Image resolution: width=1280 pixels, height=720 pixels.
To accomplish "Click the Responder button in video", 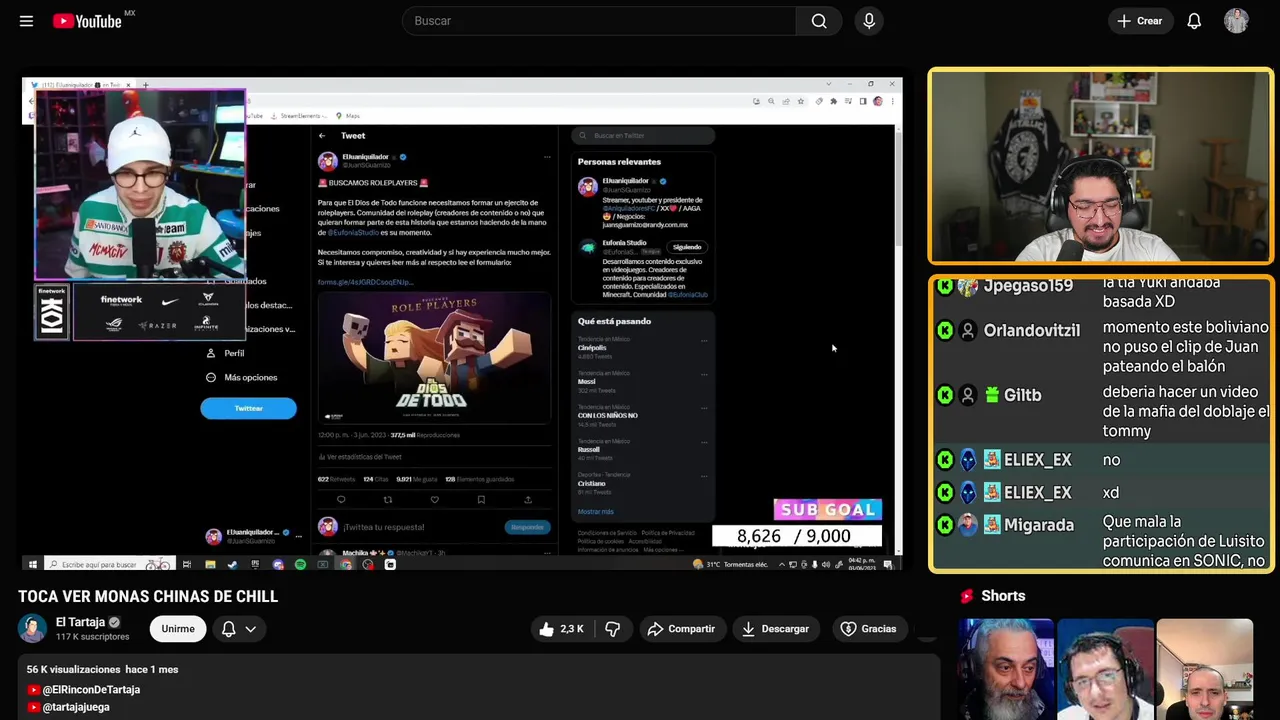I will coord(527,527).
